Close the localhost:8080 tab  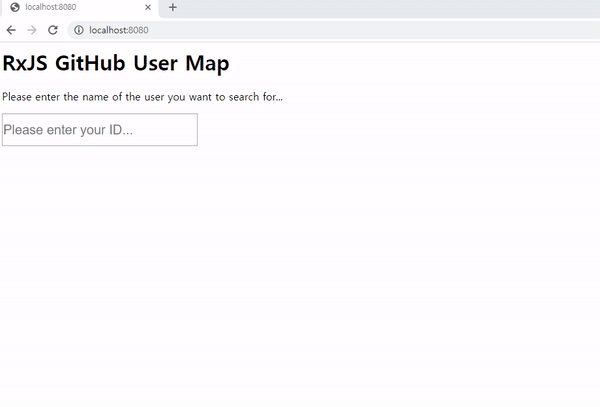148,7
